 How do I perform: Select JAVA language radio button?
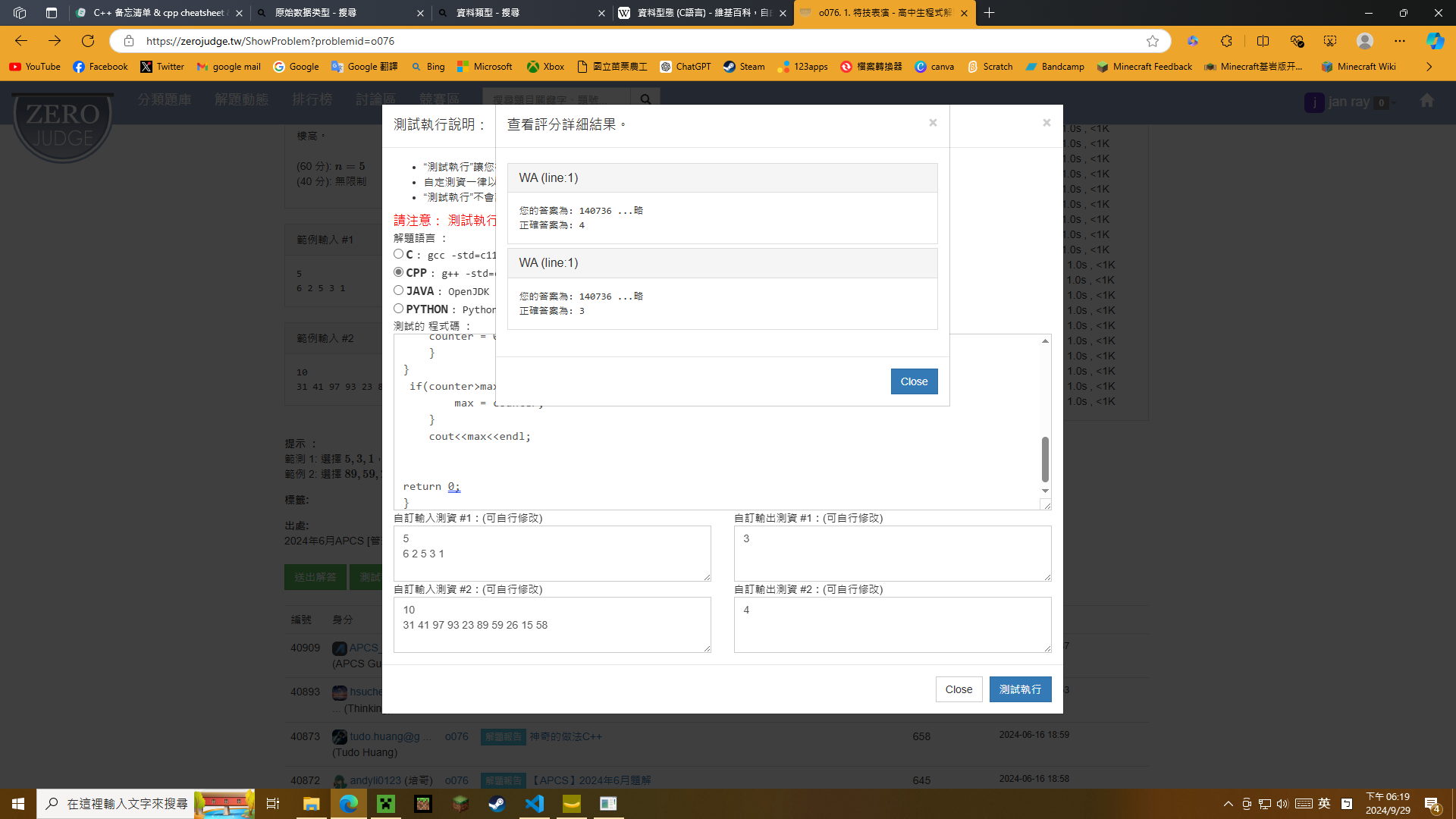[x=398, y=290]
